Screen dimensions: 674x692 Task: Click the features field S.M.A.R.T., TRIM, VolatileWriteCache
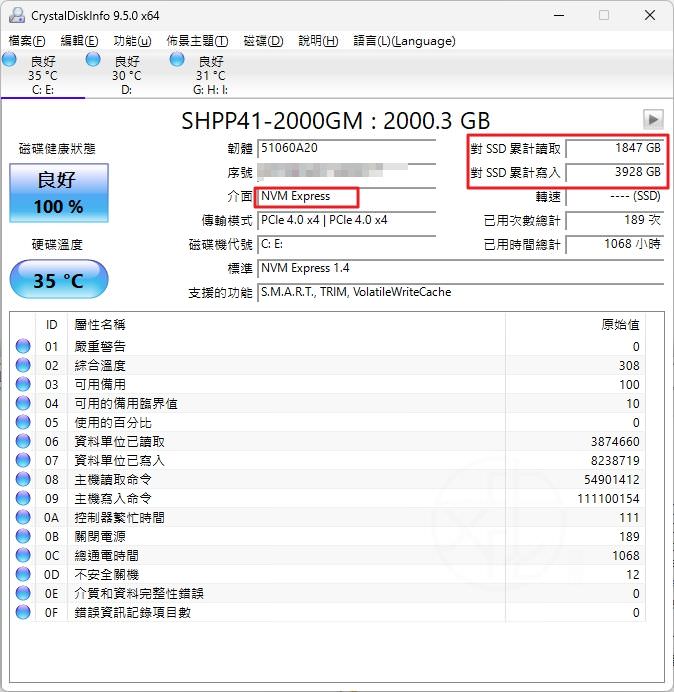[x=460, y=292]
